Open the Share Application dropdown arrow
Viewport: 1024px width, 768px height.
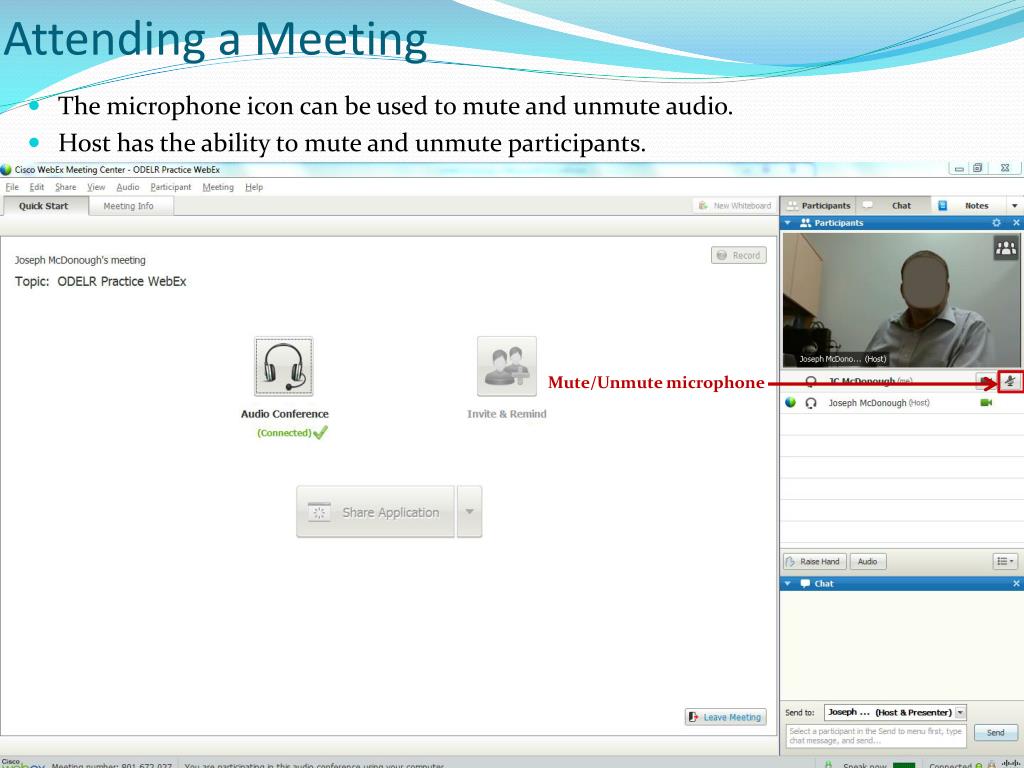[x=470, y=511]
